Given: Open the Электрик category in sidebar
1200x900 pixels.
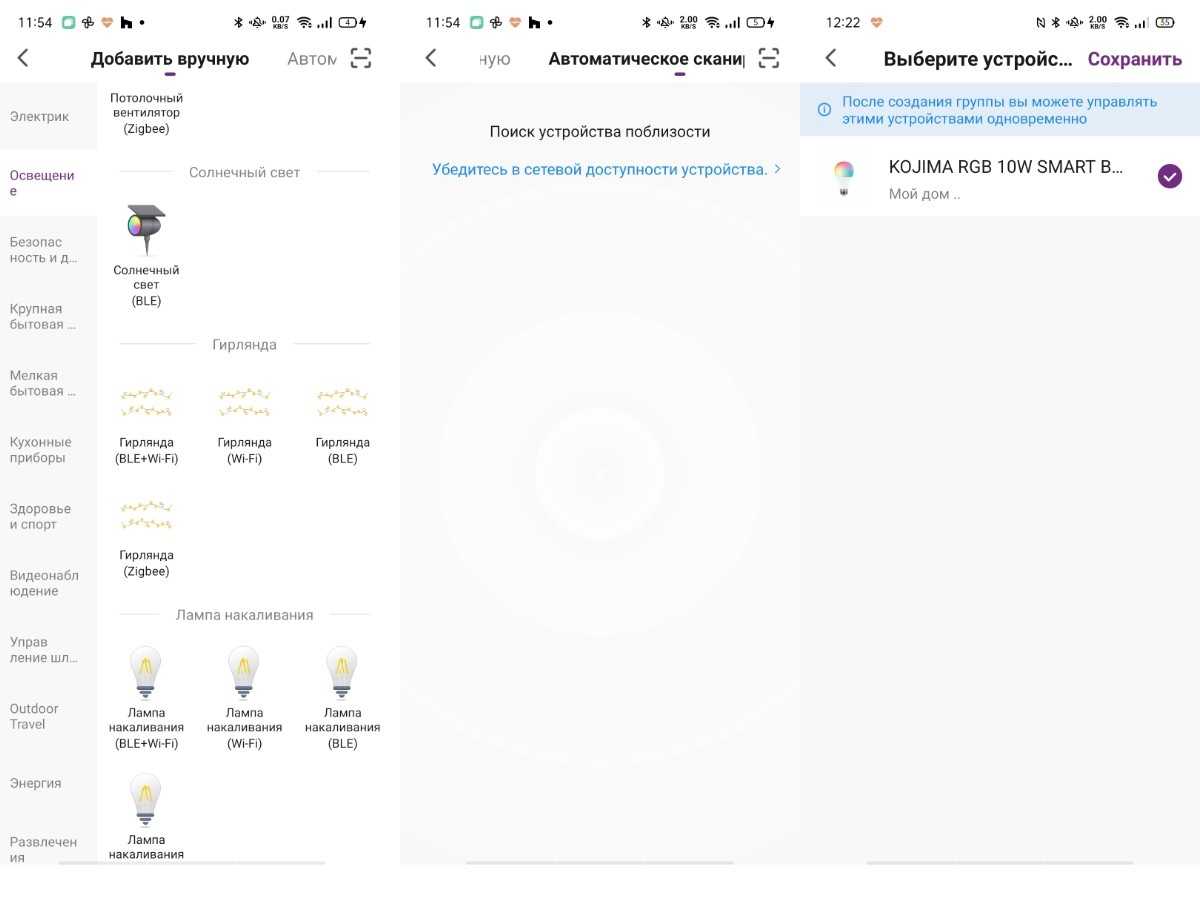Looking at the screenshot, I should 40,116.
